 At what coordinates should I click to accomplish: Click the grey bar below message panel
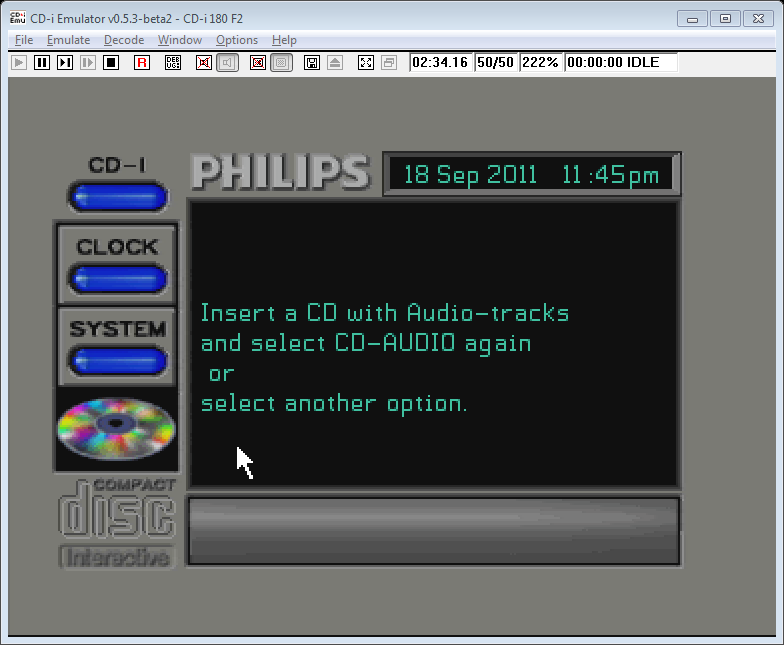(434, 531)
